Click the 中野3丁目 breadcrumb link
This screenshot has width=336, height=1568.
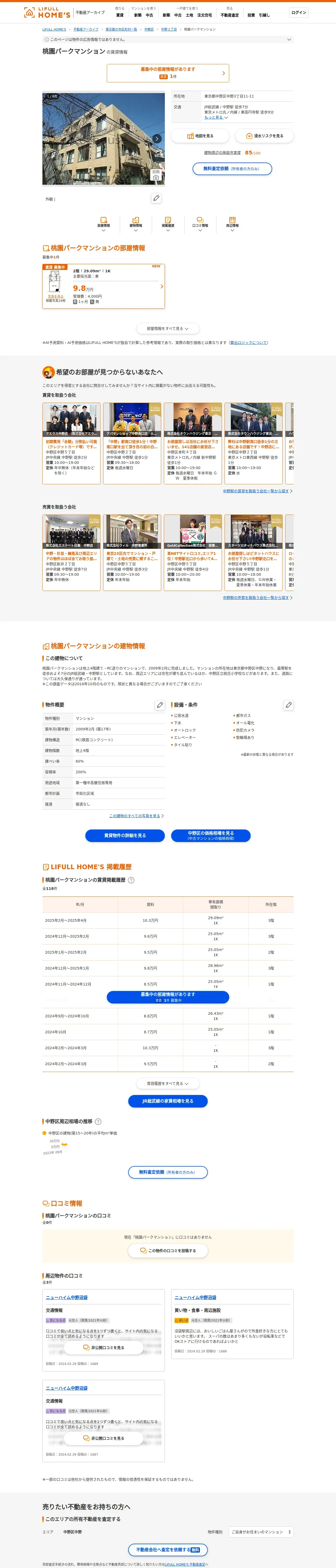169,29
